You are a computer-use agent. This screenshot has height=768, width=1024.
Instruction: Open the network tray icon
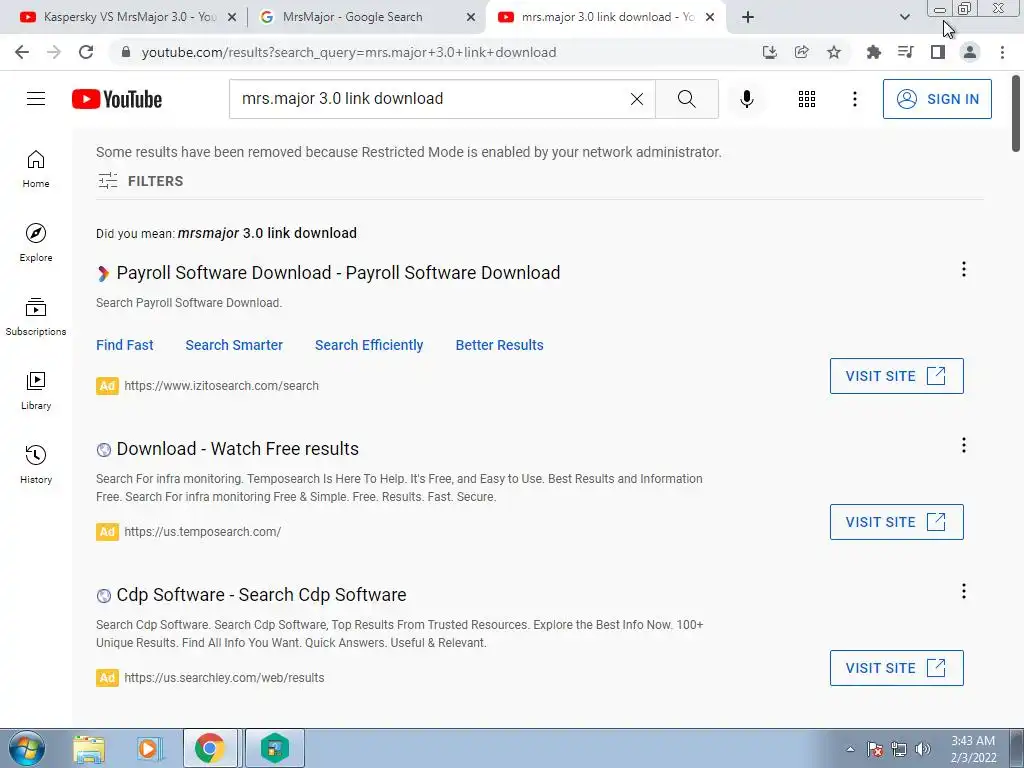[x=899, y=749]
